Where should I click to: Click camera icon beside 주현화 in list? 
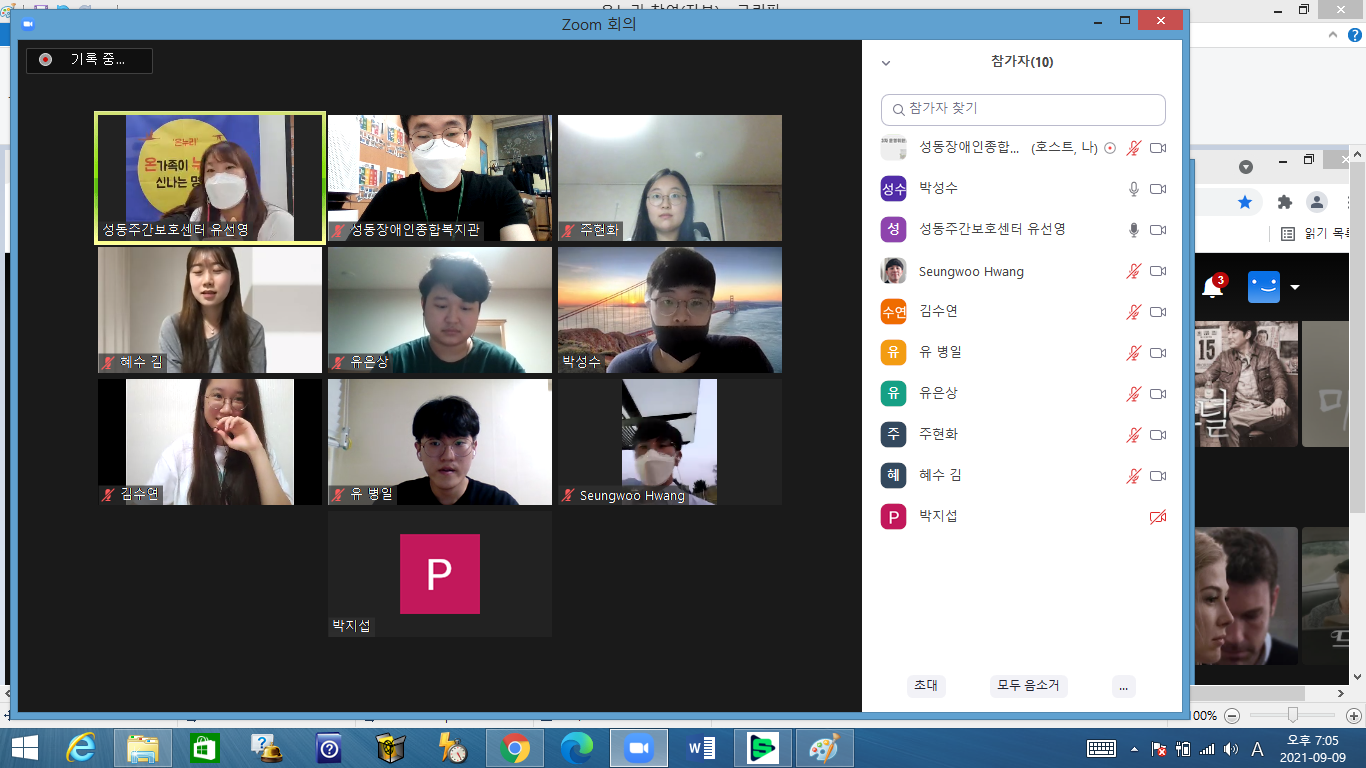click(1158, 435)
